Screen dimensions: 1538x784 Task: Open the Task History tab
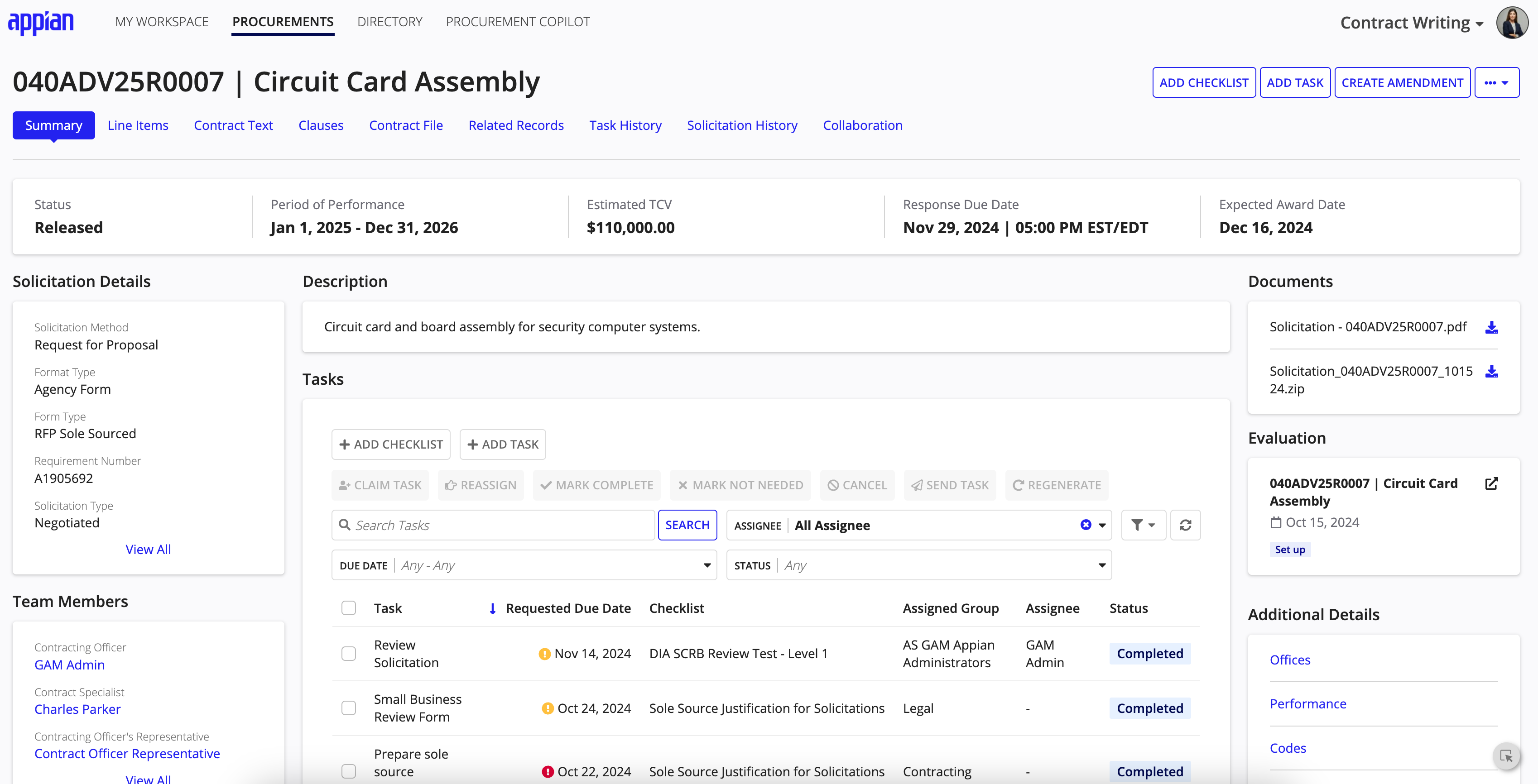pyautogui.click(x=625, y=125)
